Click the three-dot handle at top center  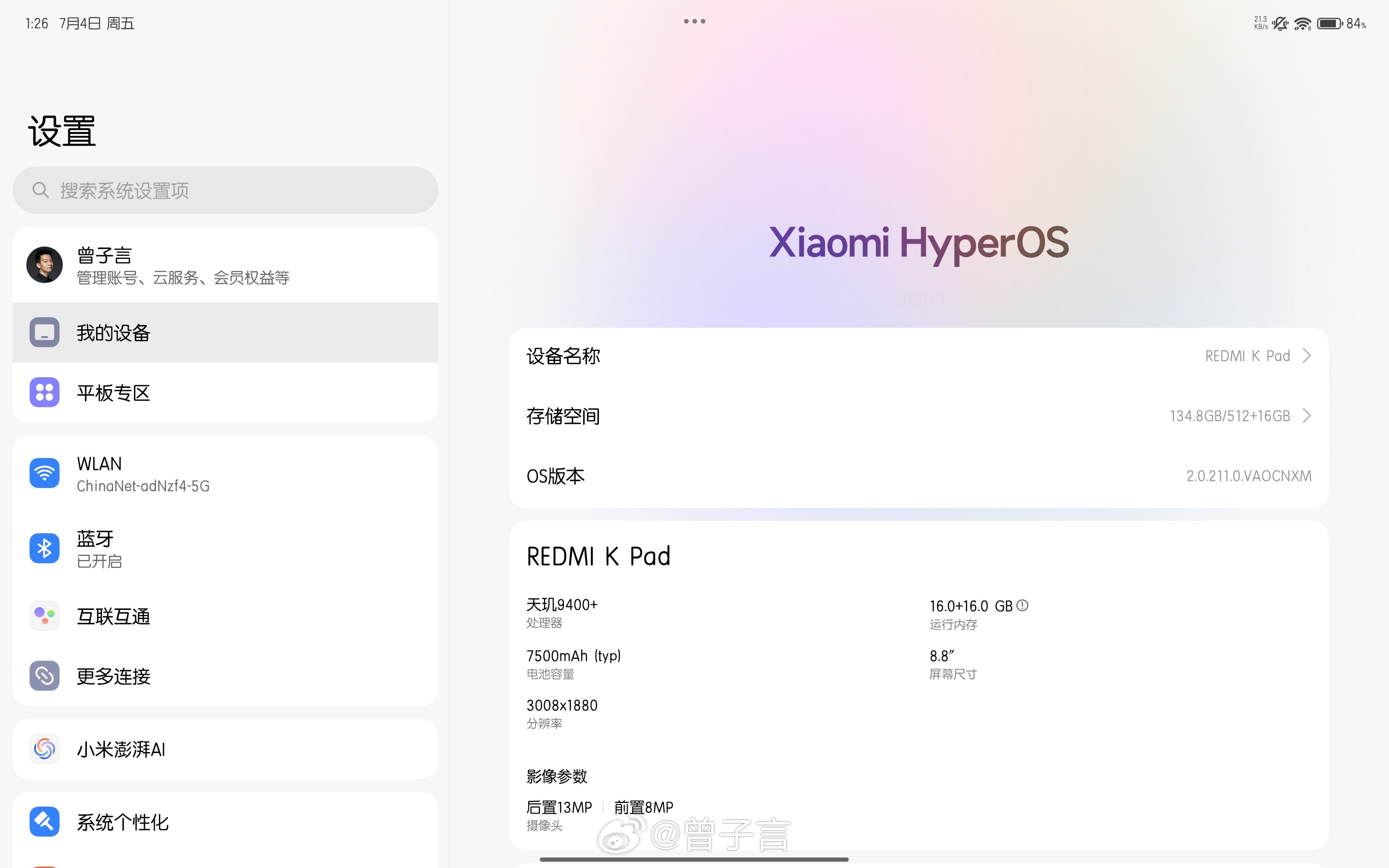pos(694,21)
